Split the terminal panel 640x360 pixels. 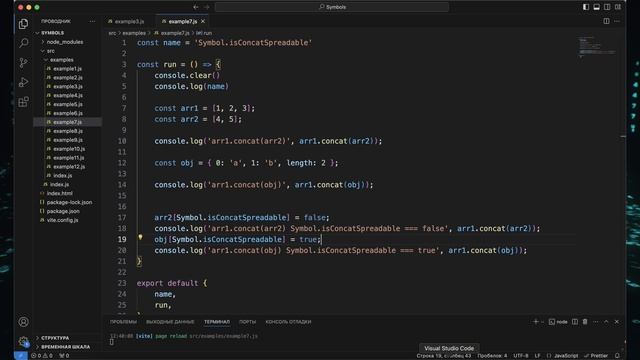point(575,322)
